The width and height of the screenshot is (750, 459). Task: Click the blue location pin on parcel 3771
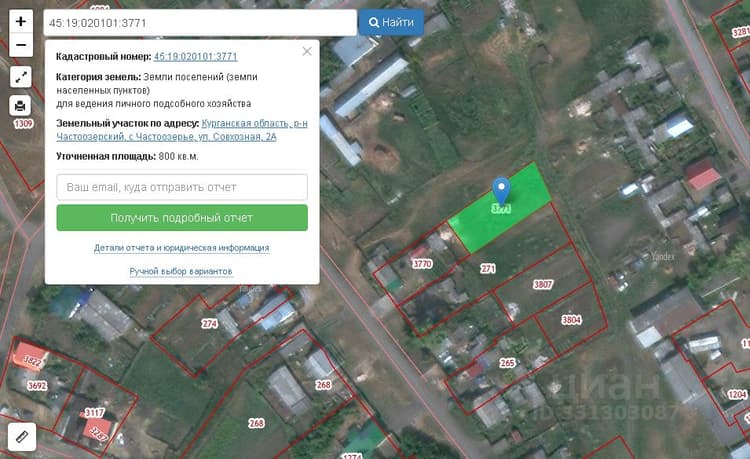click(x=501, y=190)
